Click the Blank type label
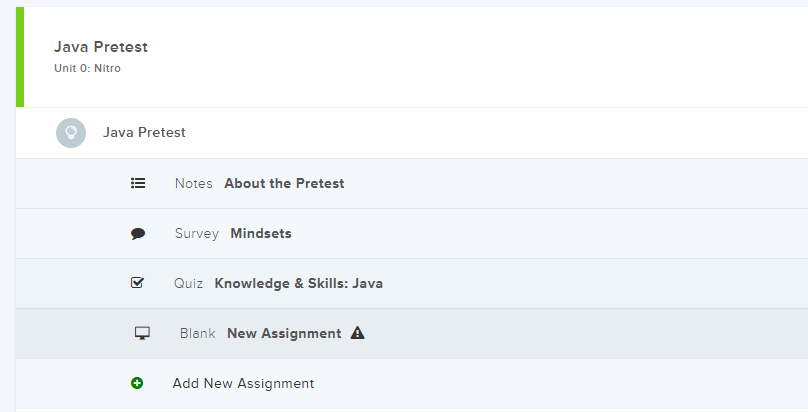 click(x=197, y=333)
